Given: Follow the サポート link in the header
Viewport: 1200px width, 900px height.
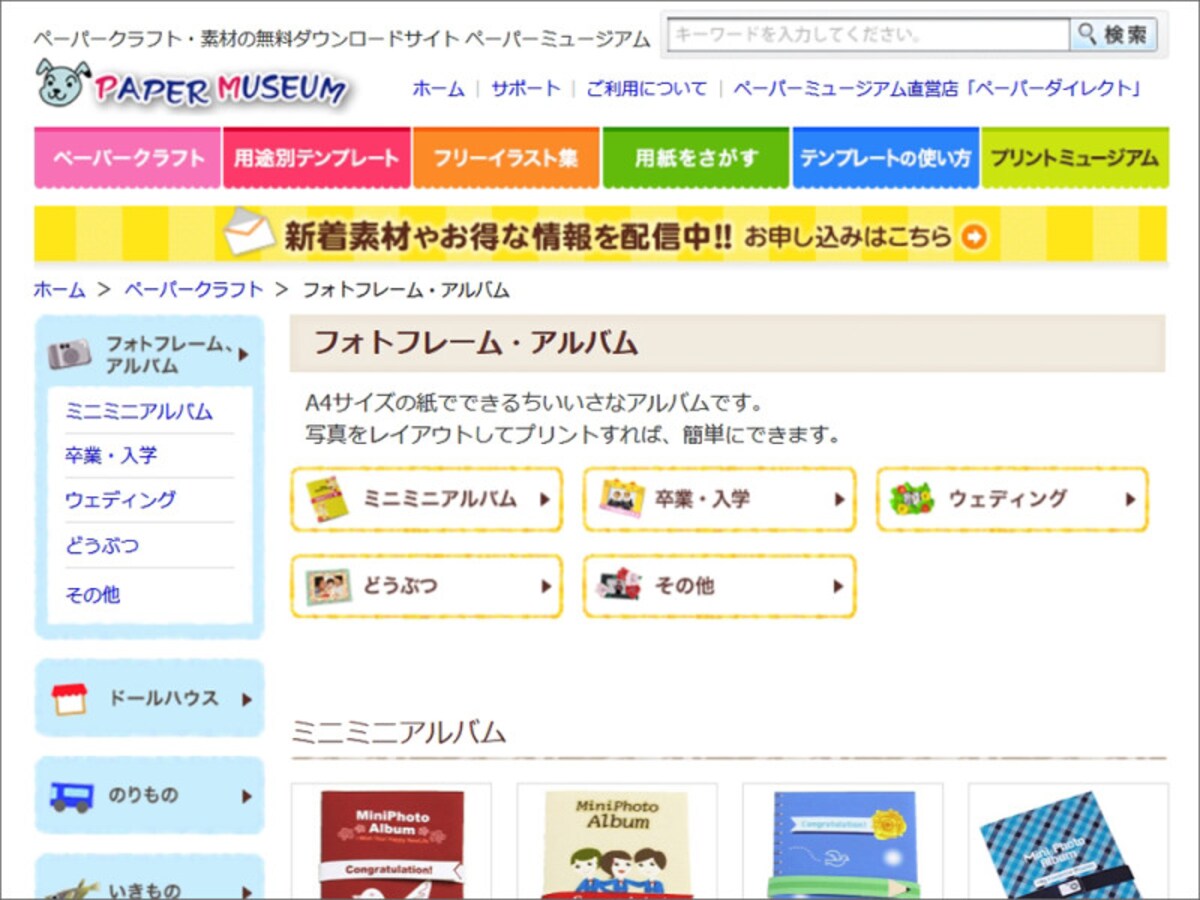Looking at the screenshot, I should [x=525, y=88].
